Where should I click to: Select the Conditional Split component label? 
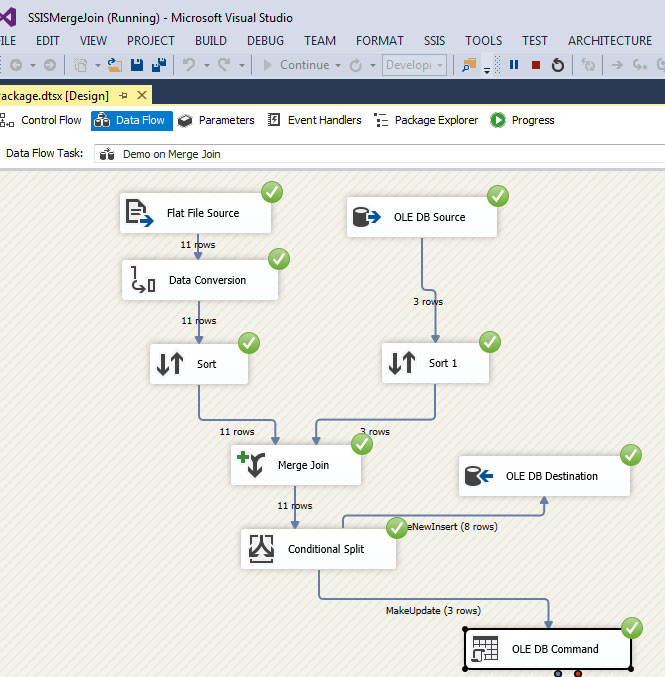point(326,549)
